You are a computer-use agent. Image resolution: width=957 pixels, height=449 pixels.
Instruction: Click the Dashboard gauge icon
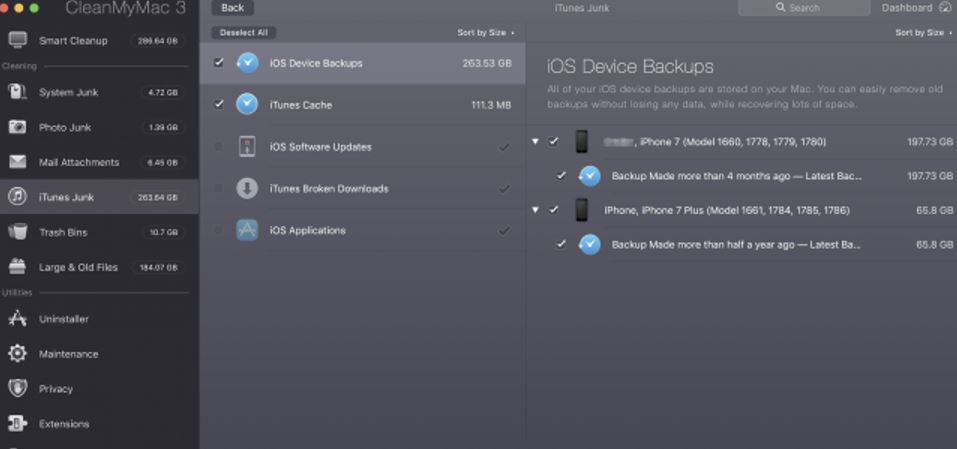[x=945, y=8]
